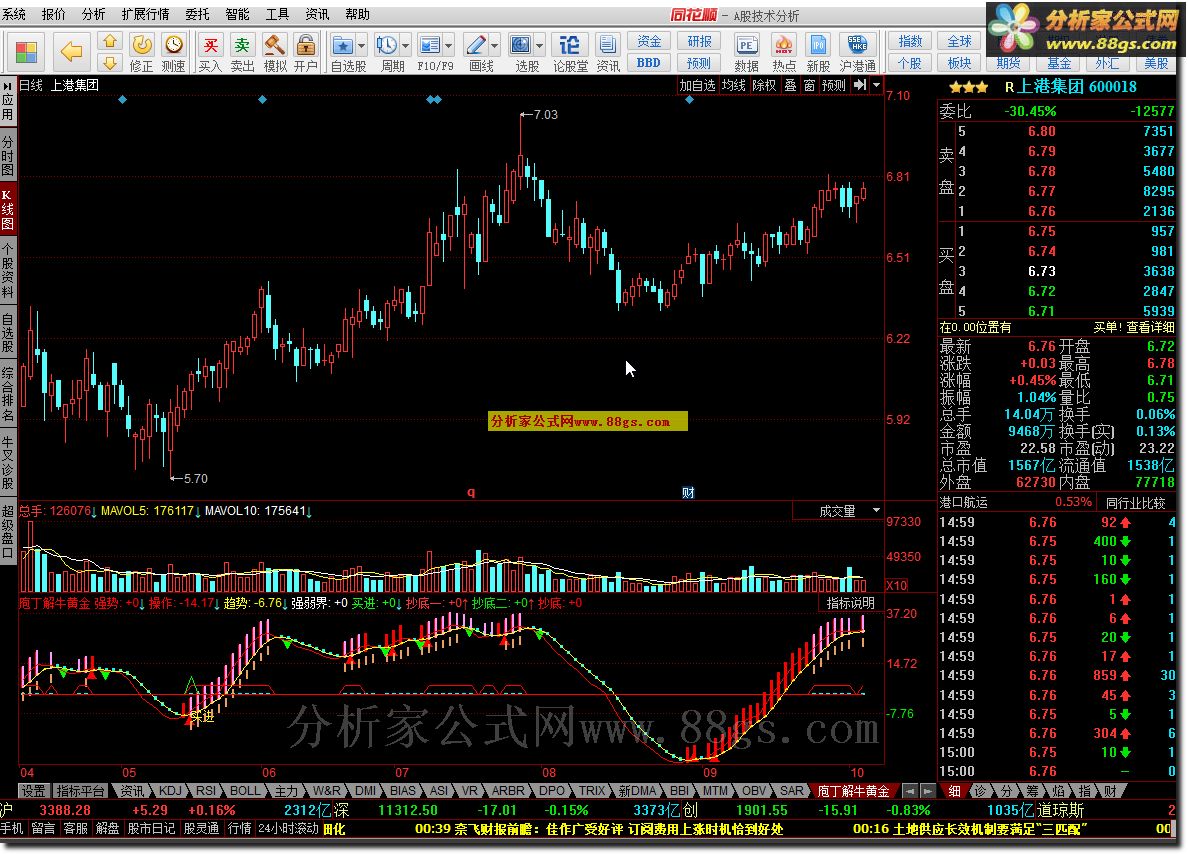The height and width of the screenshot is (854, 1188).
Task: Toggle the 叠 overlay option
Action: [x=790, y=85]
